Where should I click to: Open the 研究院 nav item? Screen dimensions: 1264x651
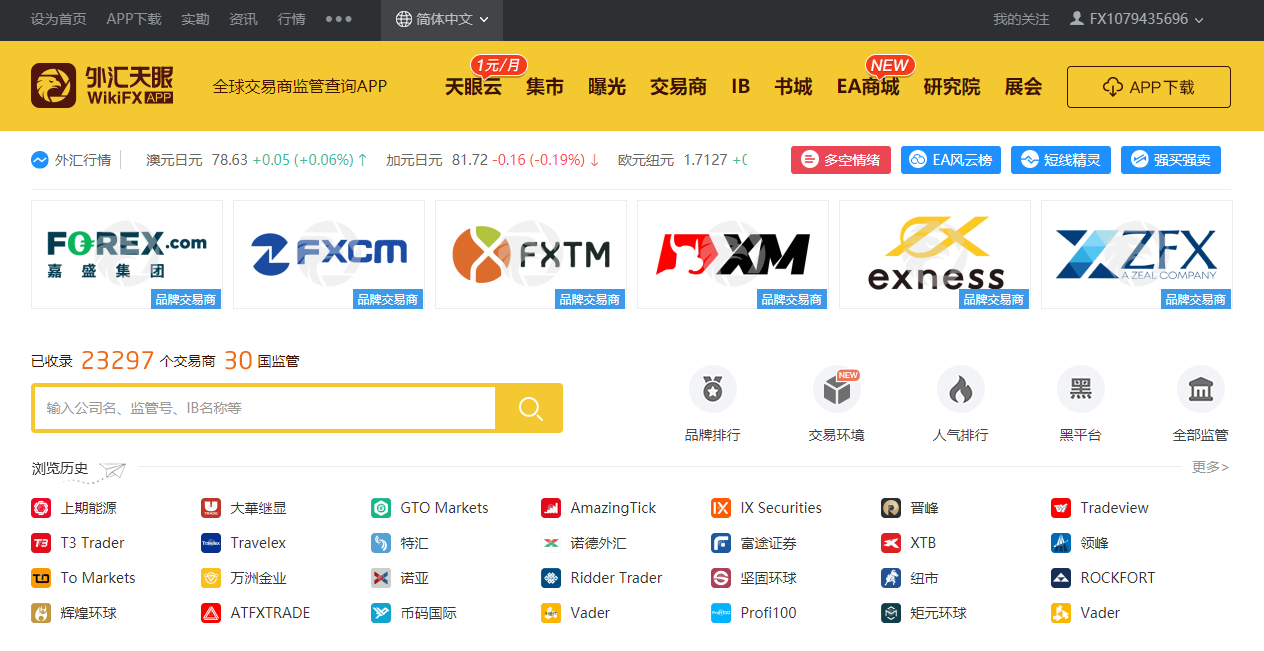pos(952,87)
